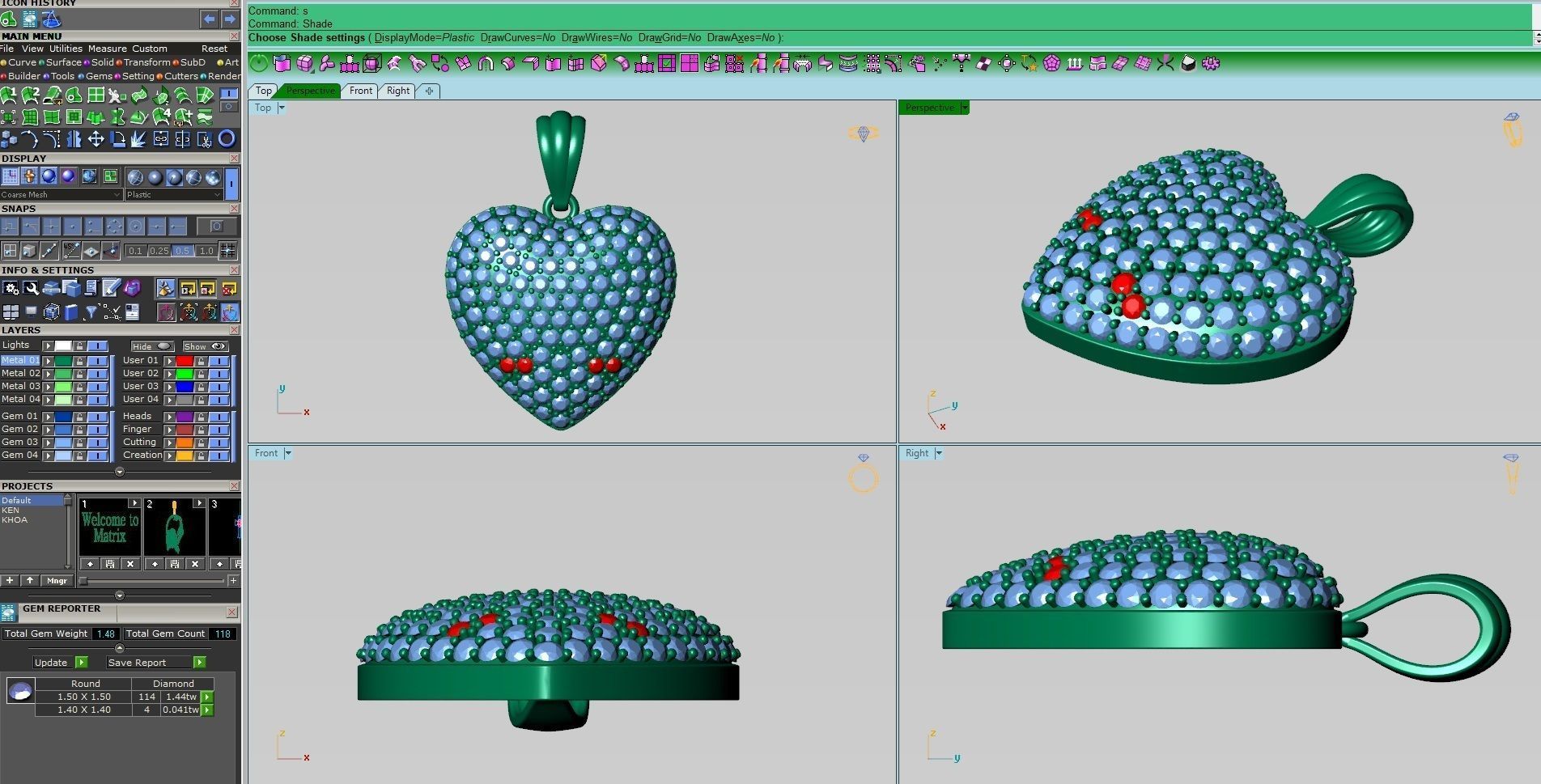Expand the Layers panel bottom arrow
The image size is (1541, 784).
click(120, 472)
